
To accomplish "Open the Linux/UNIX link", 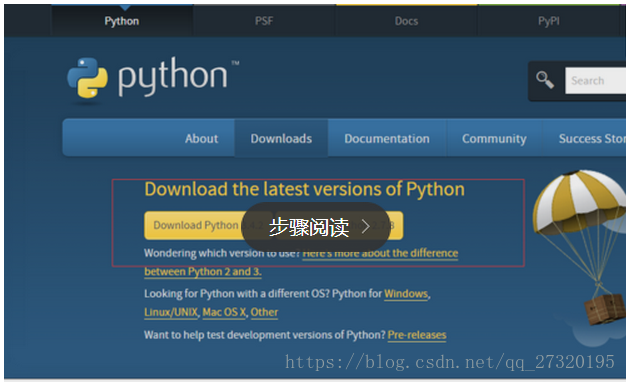I will (171, 312).
